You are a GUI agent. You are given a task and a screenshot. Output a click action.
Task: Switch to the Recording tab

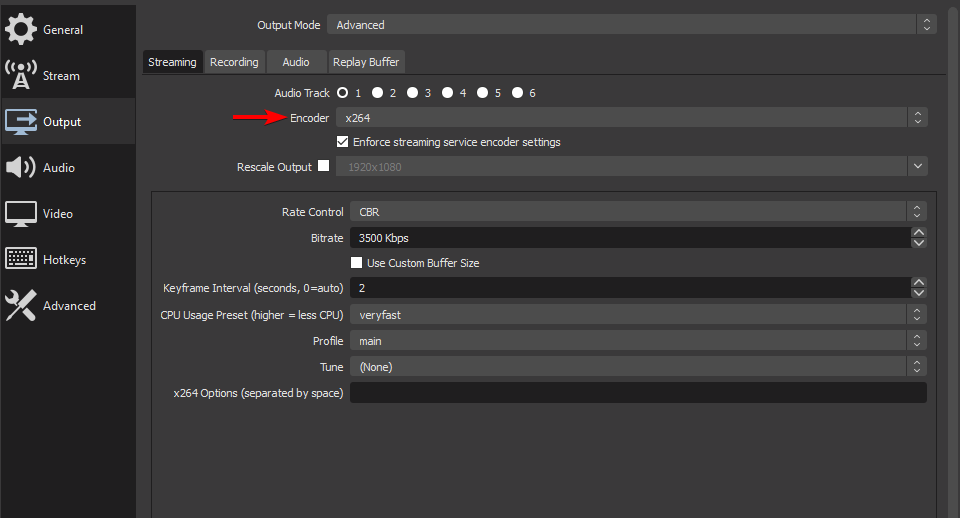[x=234, y=62]
